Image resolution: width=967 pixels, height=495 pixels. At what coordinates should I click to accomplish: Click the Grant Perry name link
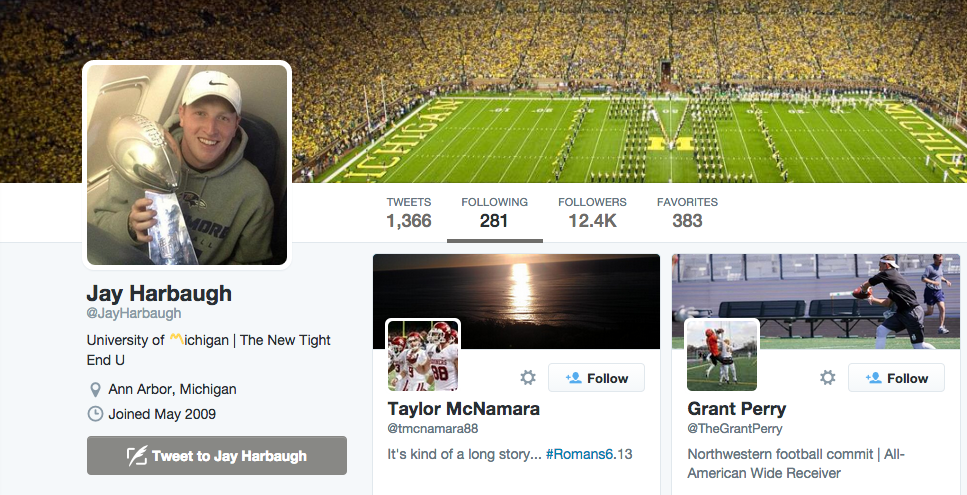point(736,408)
